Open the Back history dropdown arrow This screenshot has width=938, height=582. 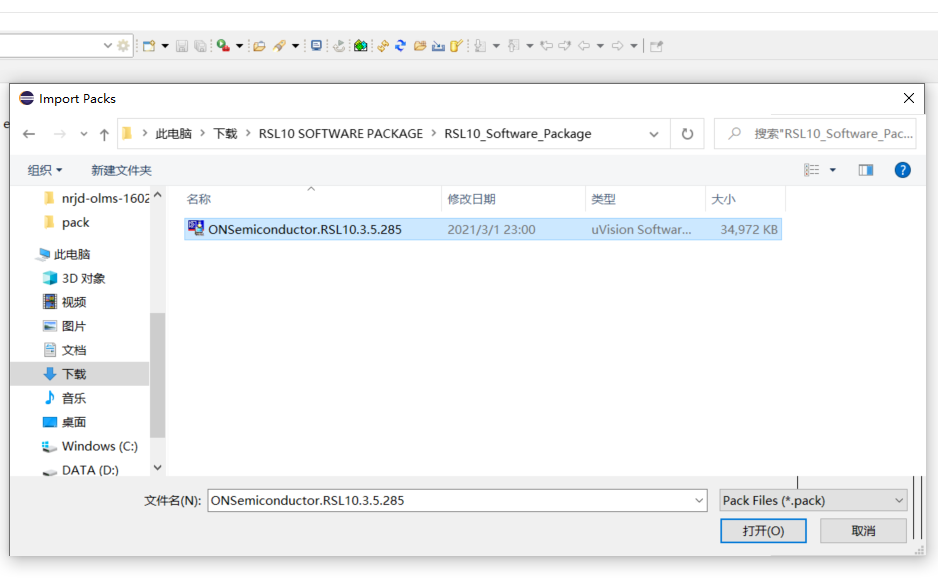tap(600, 46)
